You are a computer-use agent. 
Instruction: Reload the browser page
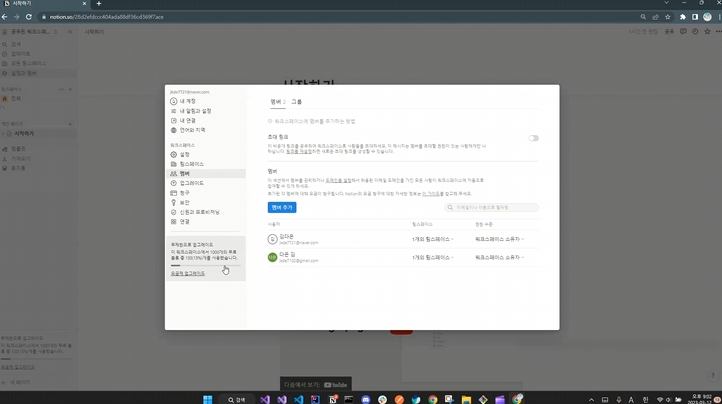[x=29, y=17]
